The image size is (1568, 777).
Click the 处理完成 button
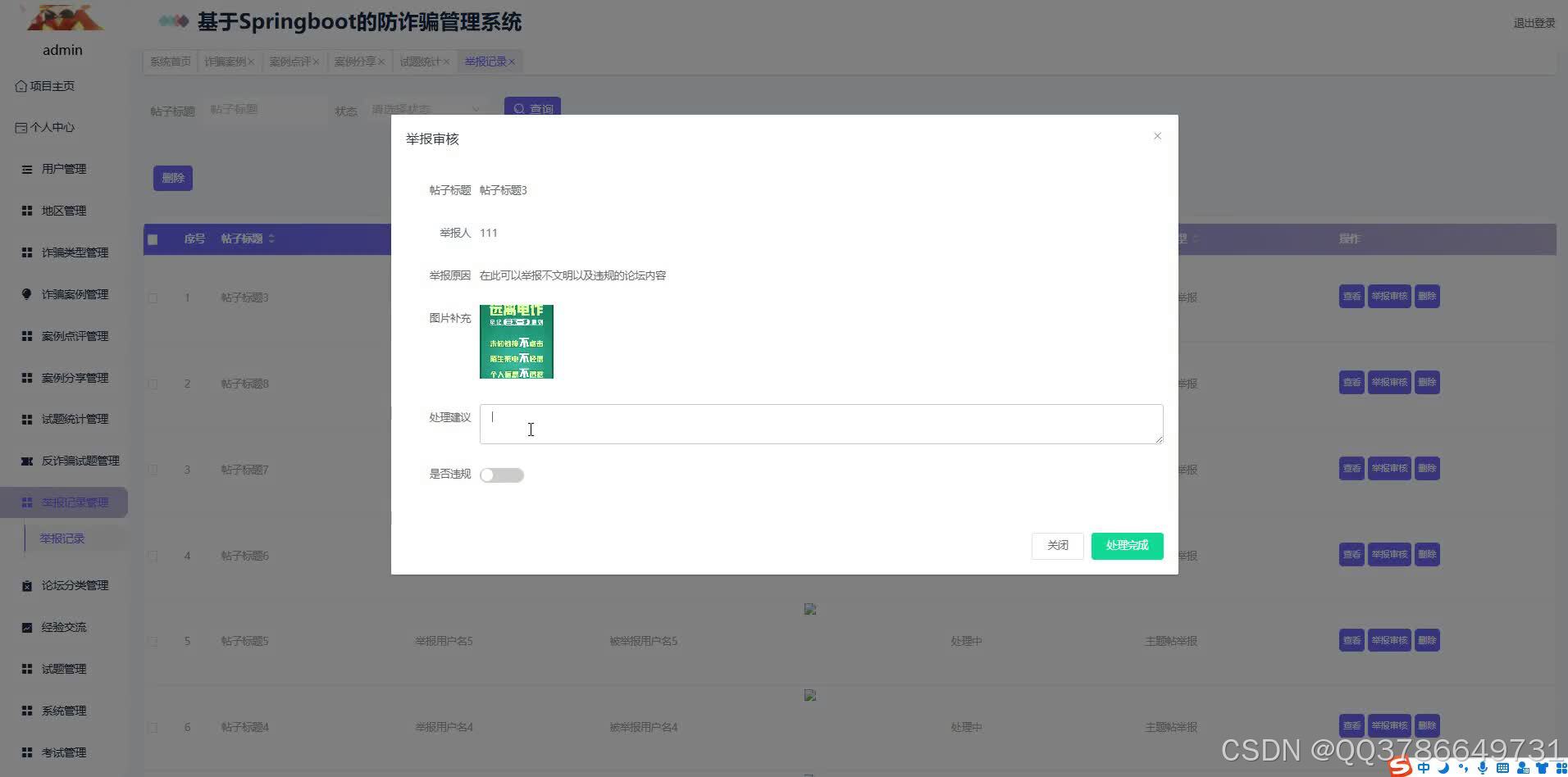tap(1127, 545)
